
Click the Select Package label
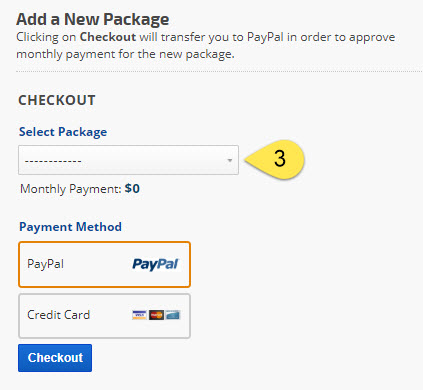click(63, 132)
